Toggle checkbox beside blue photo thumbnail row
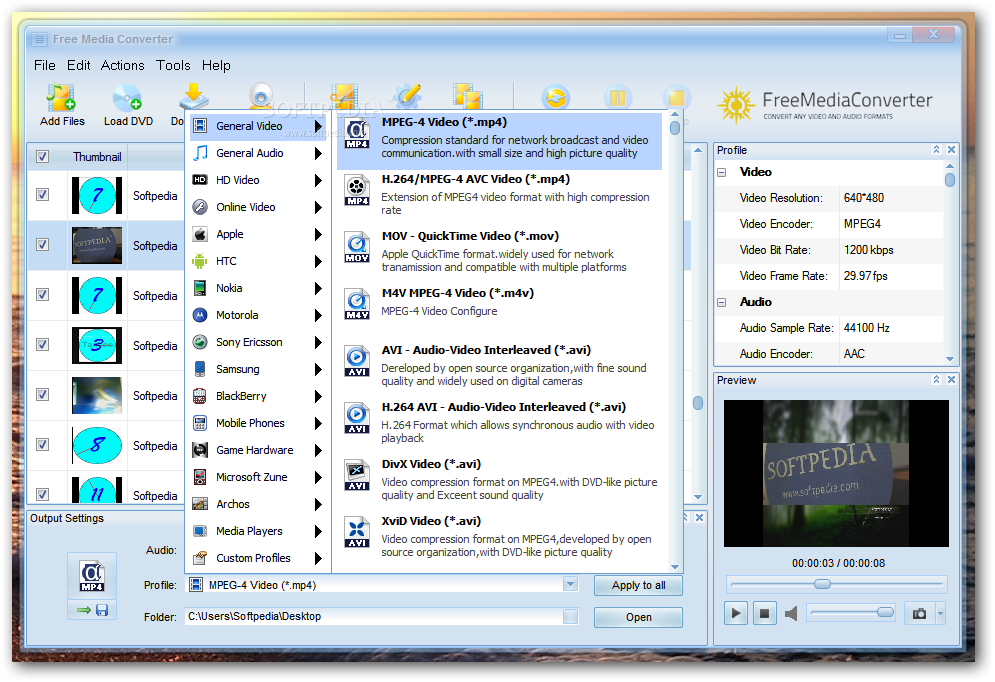Screen dimensions: 995x682 point(43,395)
